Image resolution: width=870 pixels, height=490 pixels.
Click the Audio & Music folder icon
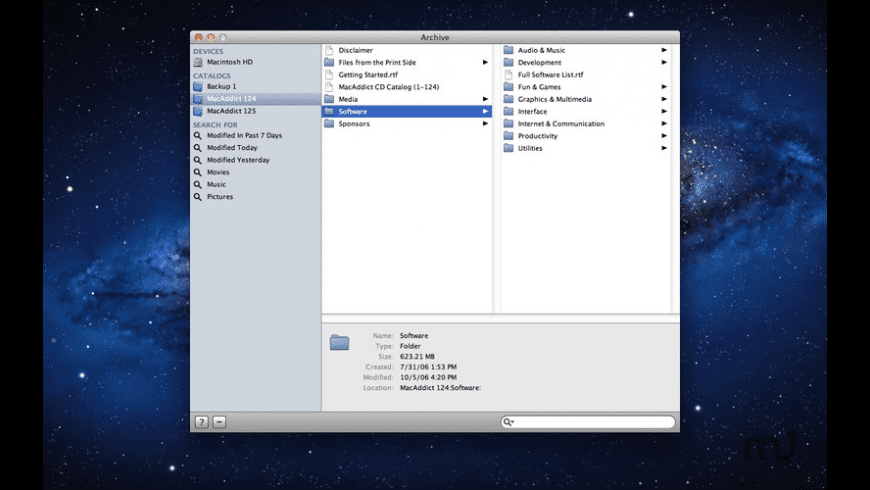508,50
